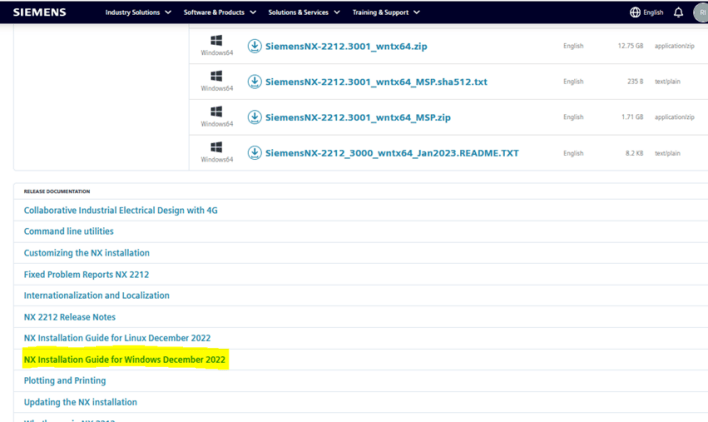708x422 pixels.
Task: Open the Training & Support menu
Action: click(381, 12)
